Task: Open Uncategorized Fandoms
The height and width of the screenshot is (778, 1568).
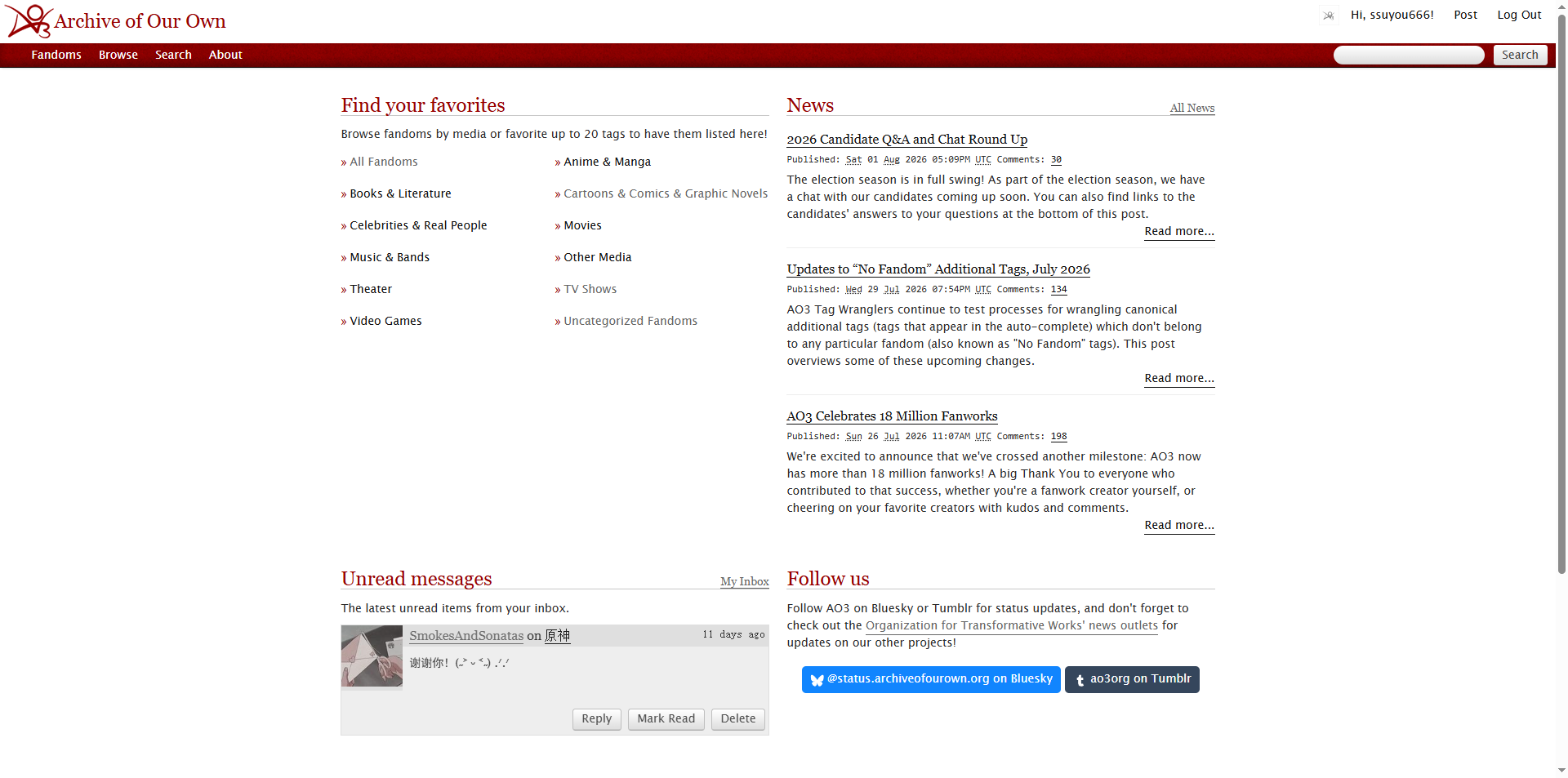Action: pyautogui.click(x=630, y=321)
